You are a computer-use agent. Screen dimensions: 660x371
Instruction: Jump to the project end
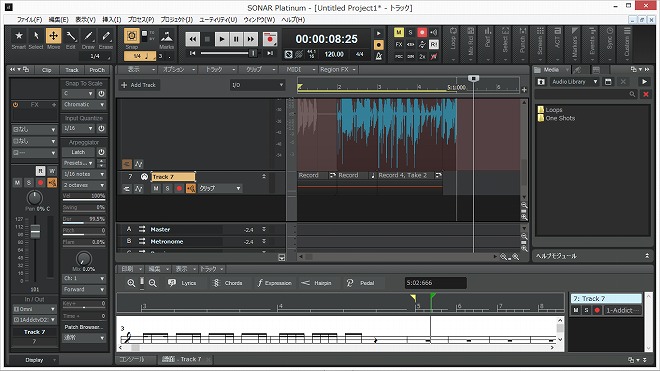(270, 53)
